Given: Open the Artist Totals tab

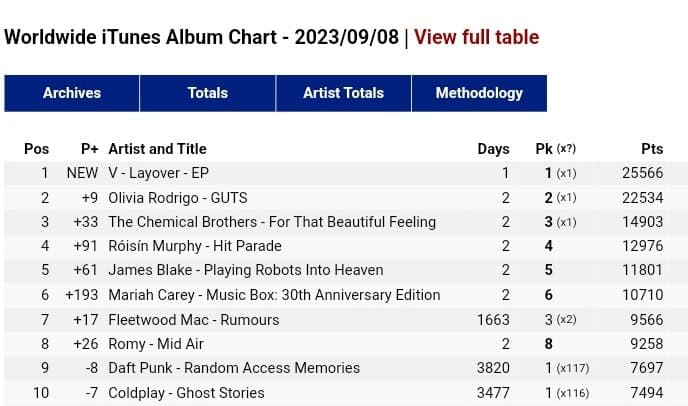Looking at the screenshot, I should (343, 93).
